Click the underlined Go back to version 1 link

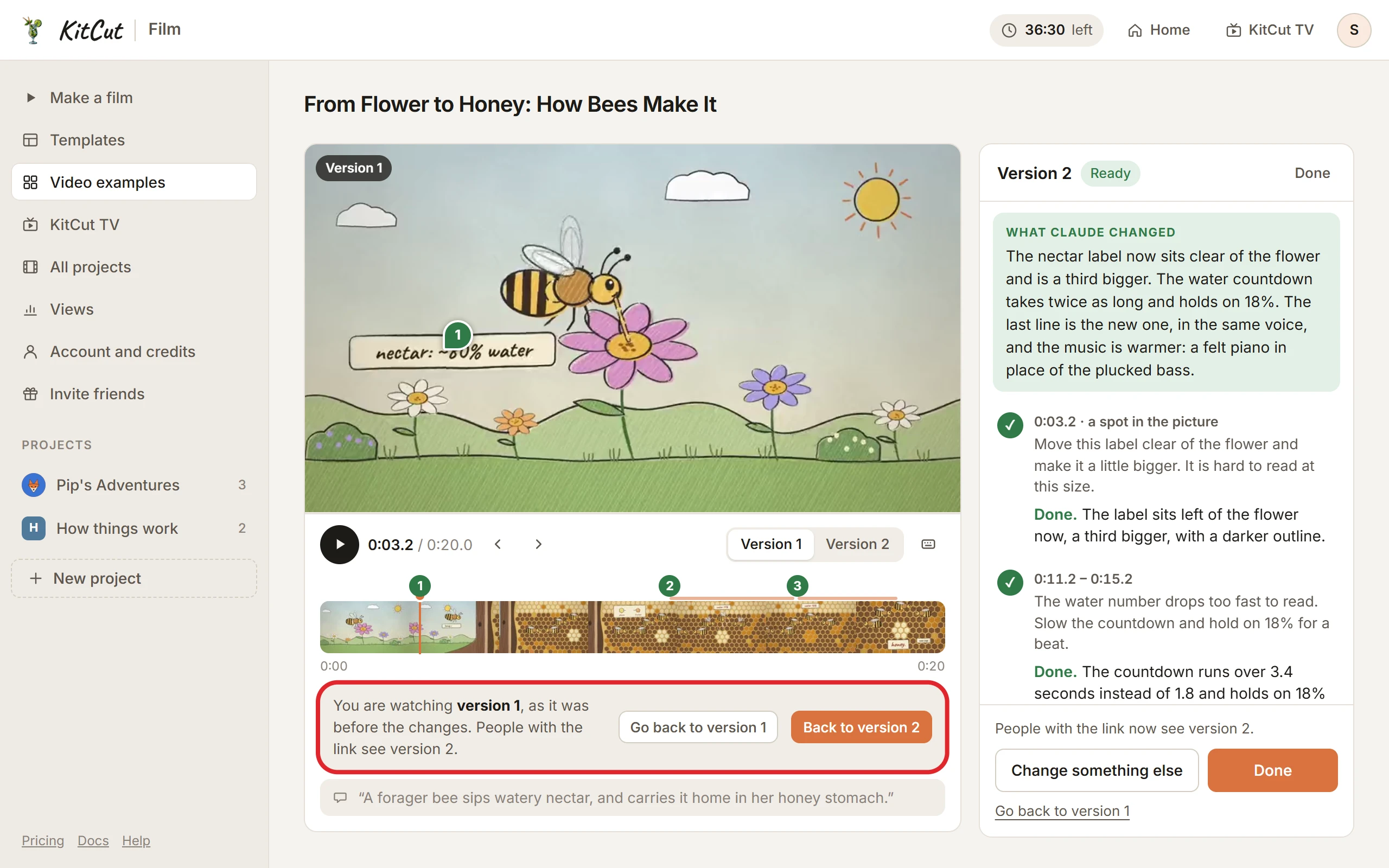tap(1062, 811)
